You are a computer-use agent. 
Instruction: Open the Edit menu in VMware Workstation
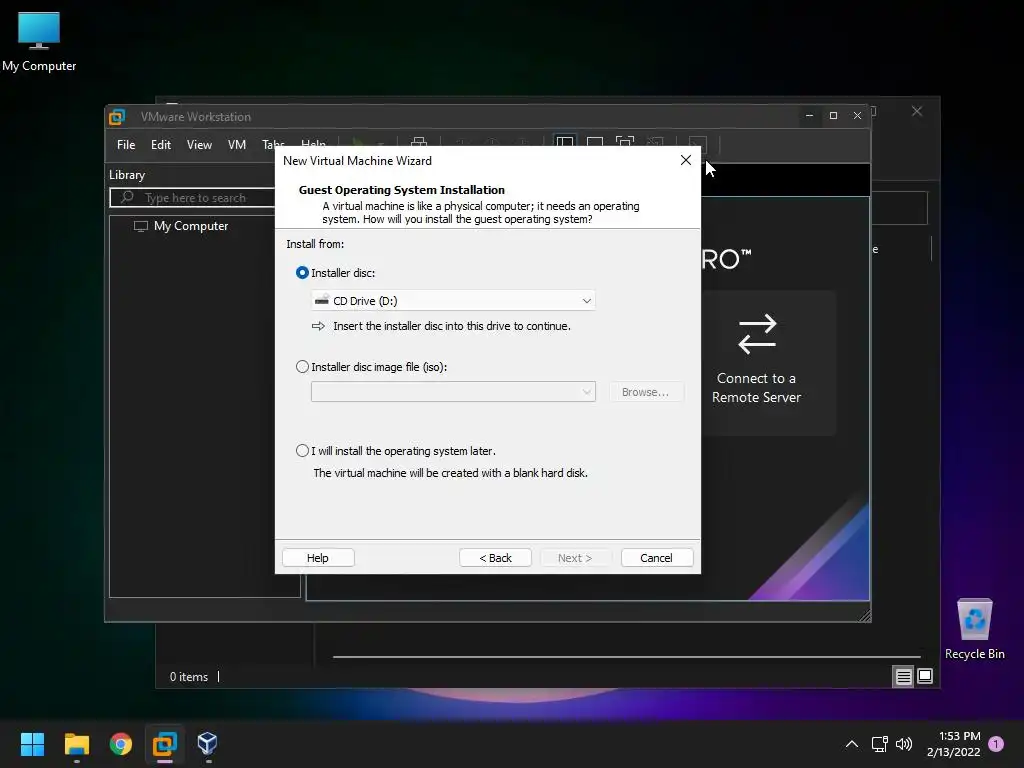pyautogui.click(x=161, y=145)
